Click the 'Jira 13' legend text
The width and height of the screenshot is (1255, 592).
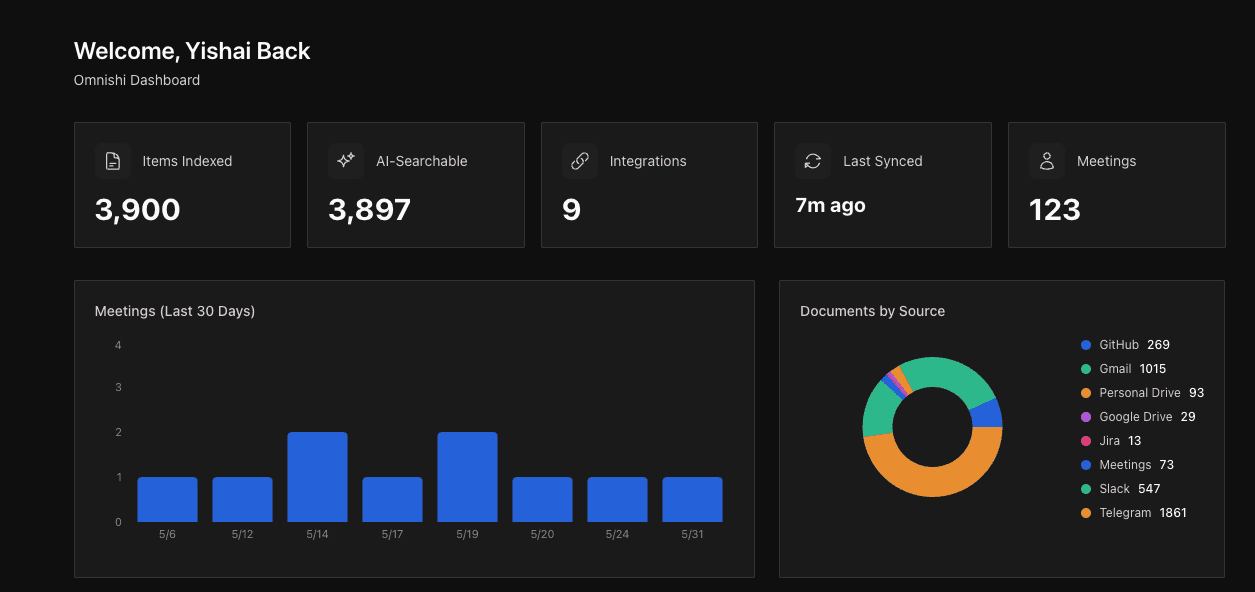point(1120,441)
